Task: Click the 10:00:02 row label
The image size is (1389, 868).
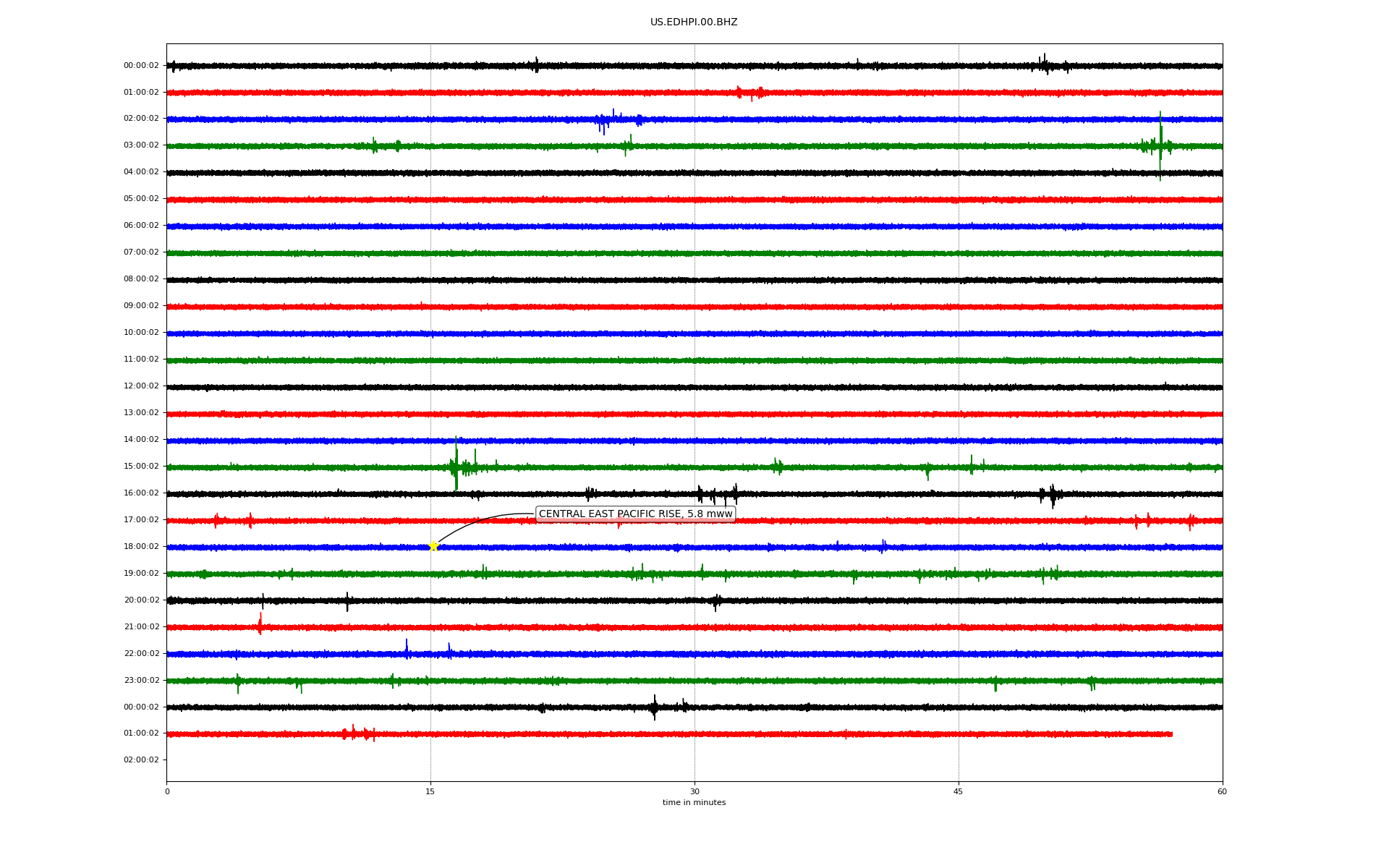Action: coord(141,333)
